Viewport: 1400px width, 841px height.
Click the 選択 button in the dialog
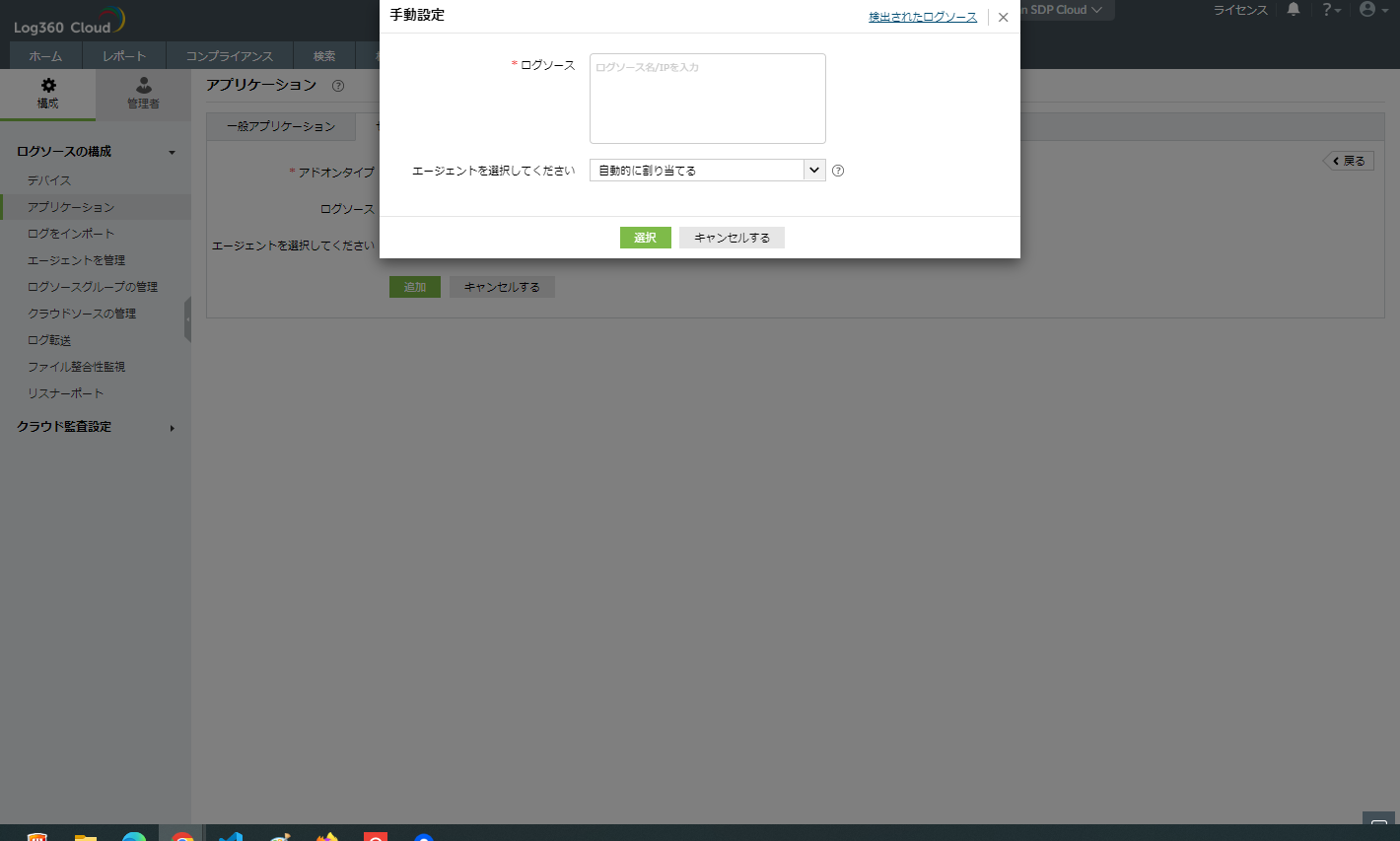645,238
